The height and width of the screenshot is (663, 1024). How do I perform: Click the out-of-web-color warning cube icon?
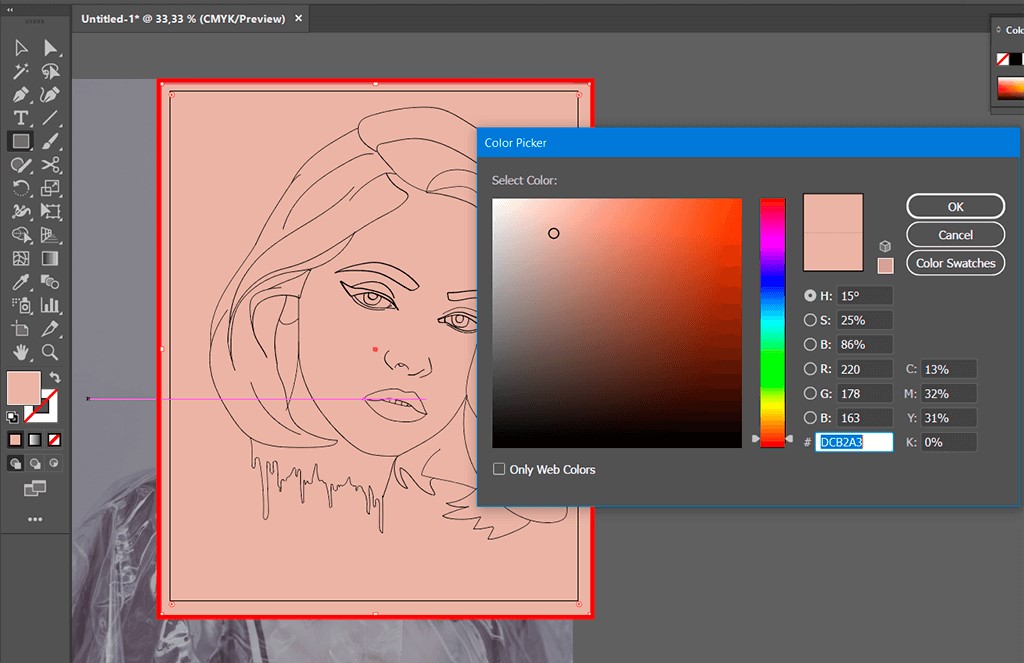[885, 246]
